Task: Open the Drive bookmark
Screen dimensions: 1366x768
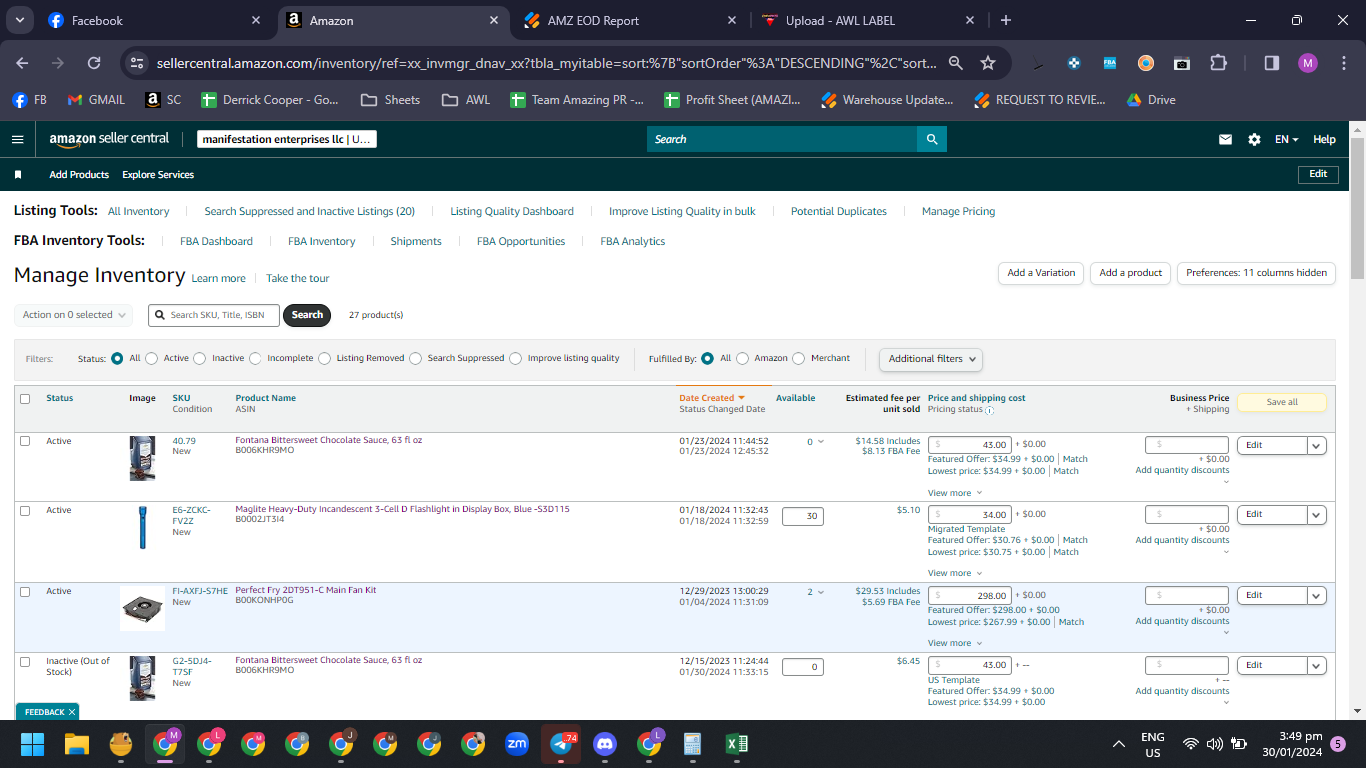Action: (x=1151, y=100)
